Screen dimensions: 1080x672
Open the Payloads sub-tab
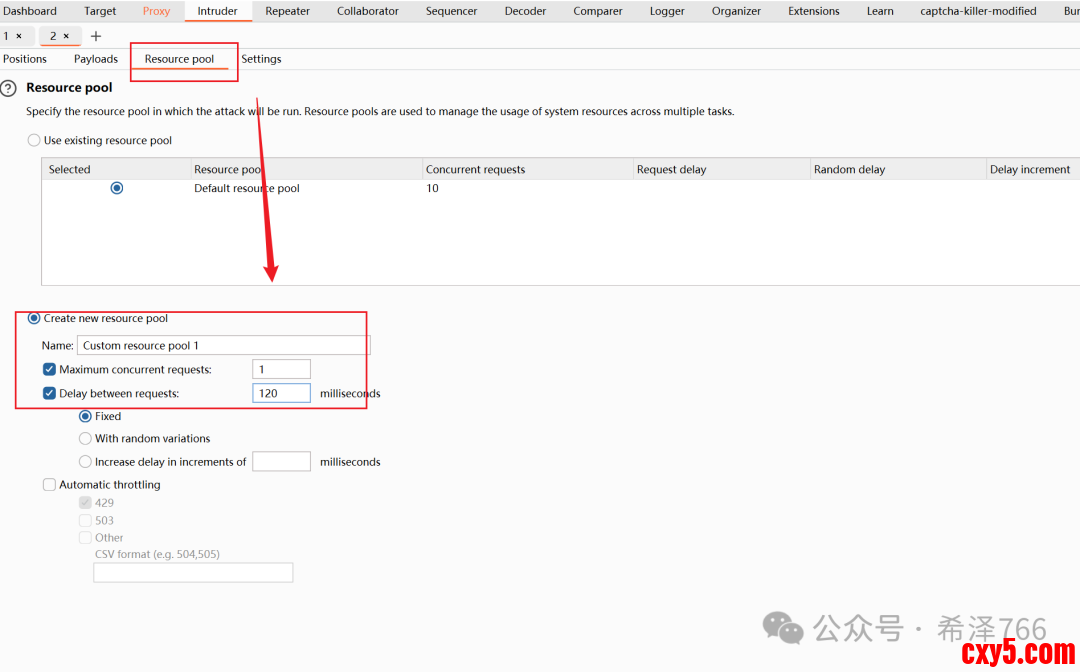[x=96, y=59]
